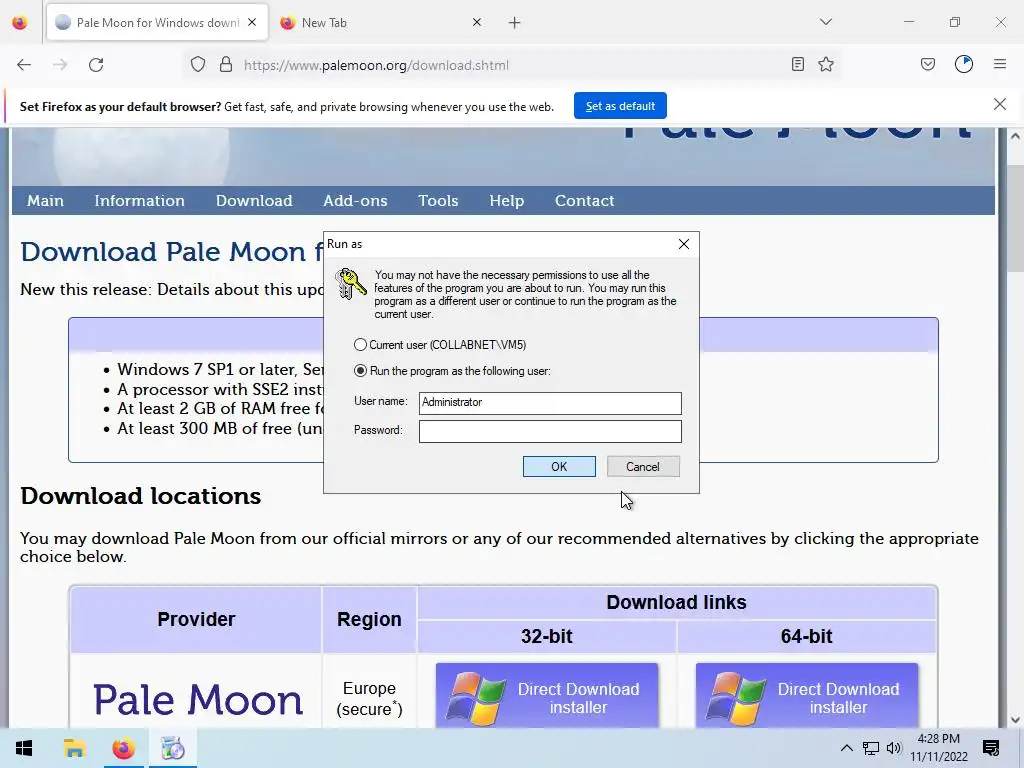This screenshot has width=1024, height=768.
Task: Open Windows Start menu
Action: [24, 748]
